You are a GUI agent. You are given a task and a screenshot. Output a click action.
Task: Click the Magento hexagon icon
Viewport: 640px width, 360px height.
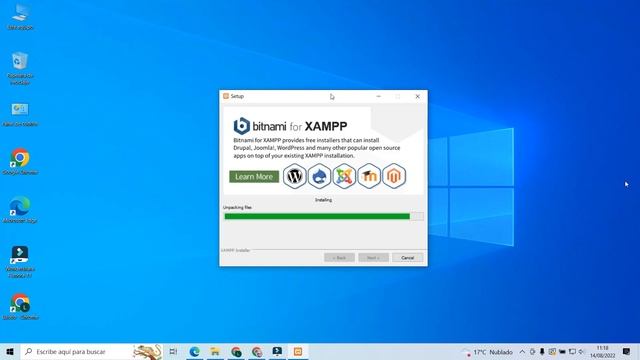pyautogui.click(x=394, y=176)
